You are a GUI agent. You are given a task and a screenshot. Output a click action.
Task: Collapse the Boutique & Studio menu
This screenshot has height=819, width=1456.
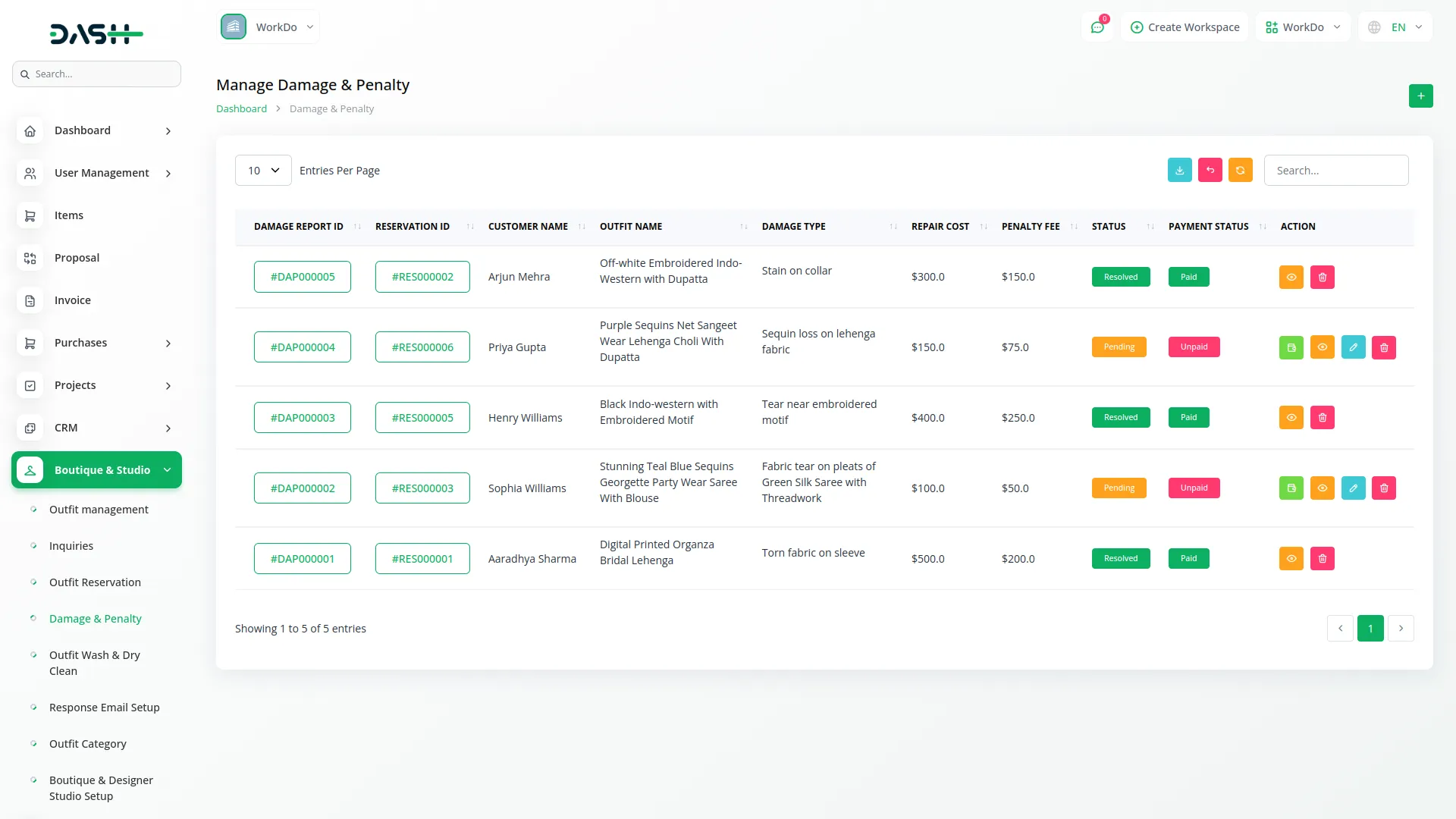(x=96, y=470)
